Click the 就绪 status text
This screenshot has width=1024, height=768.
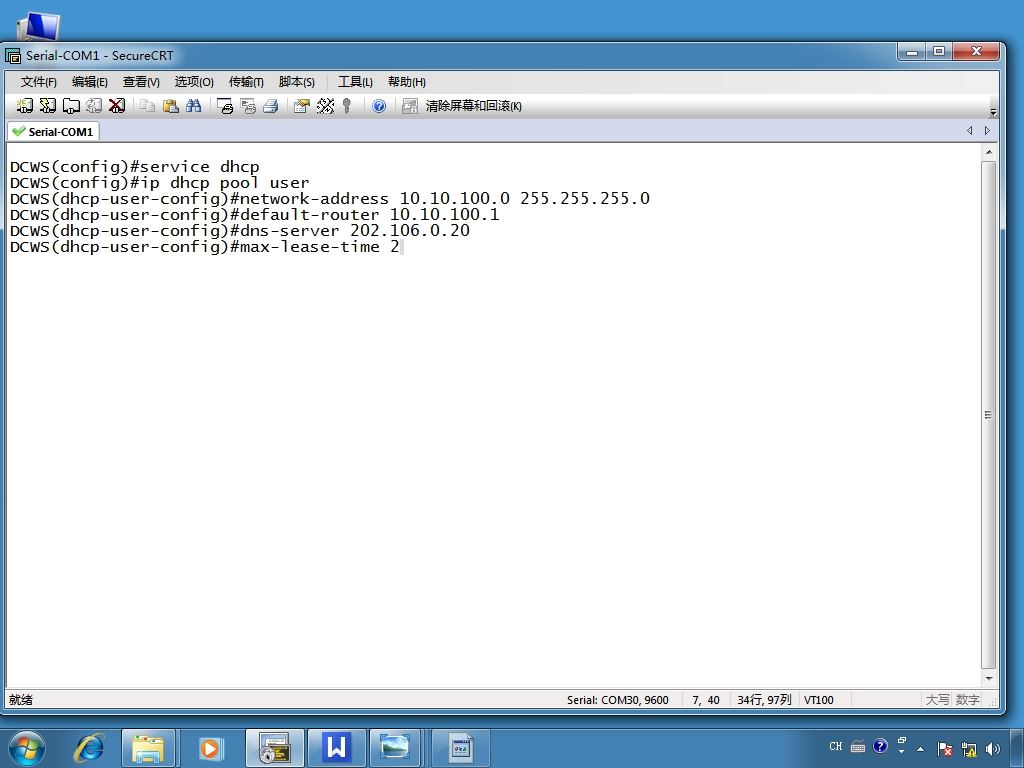click(x=21, y=699)
